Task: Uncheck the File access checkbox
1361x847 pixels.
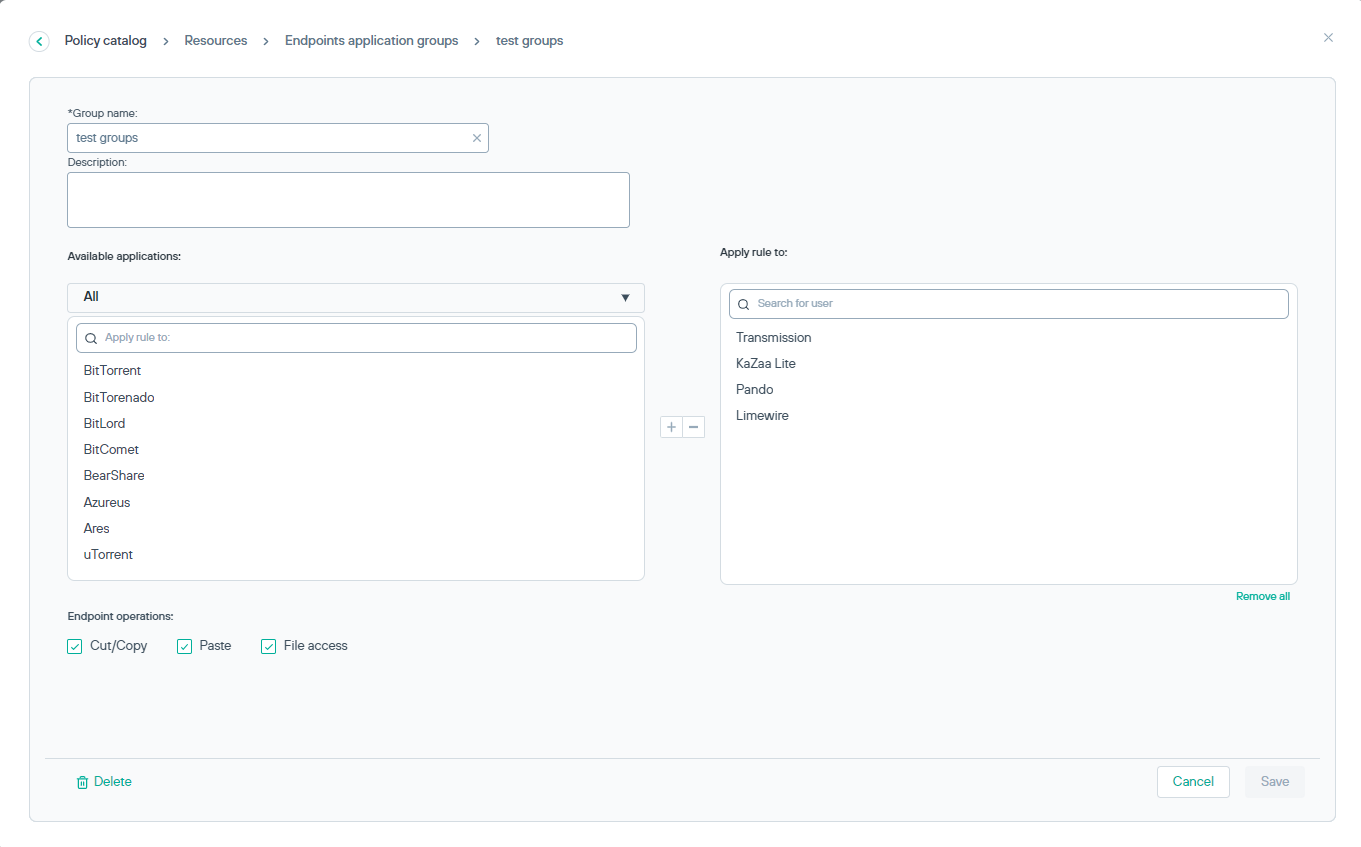Action: (x=268, y=646)
